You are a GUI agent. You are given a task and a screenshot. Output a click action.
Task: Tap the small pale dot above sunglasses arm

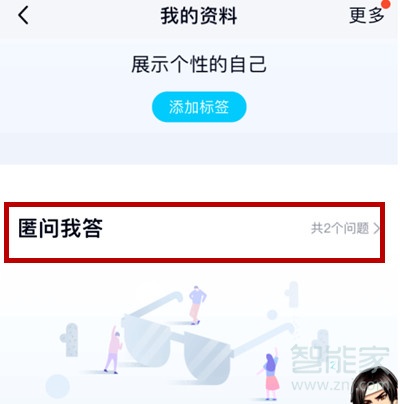[272, 315]
